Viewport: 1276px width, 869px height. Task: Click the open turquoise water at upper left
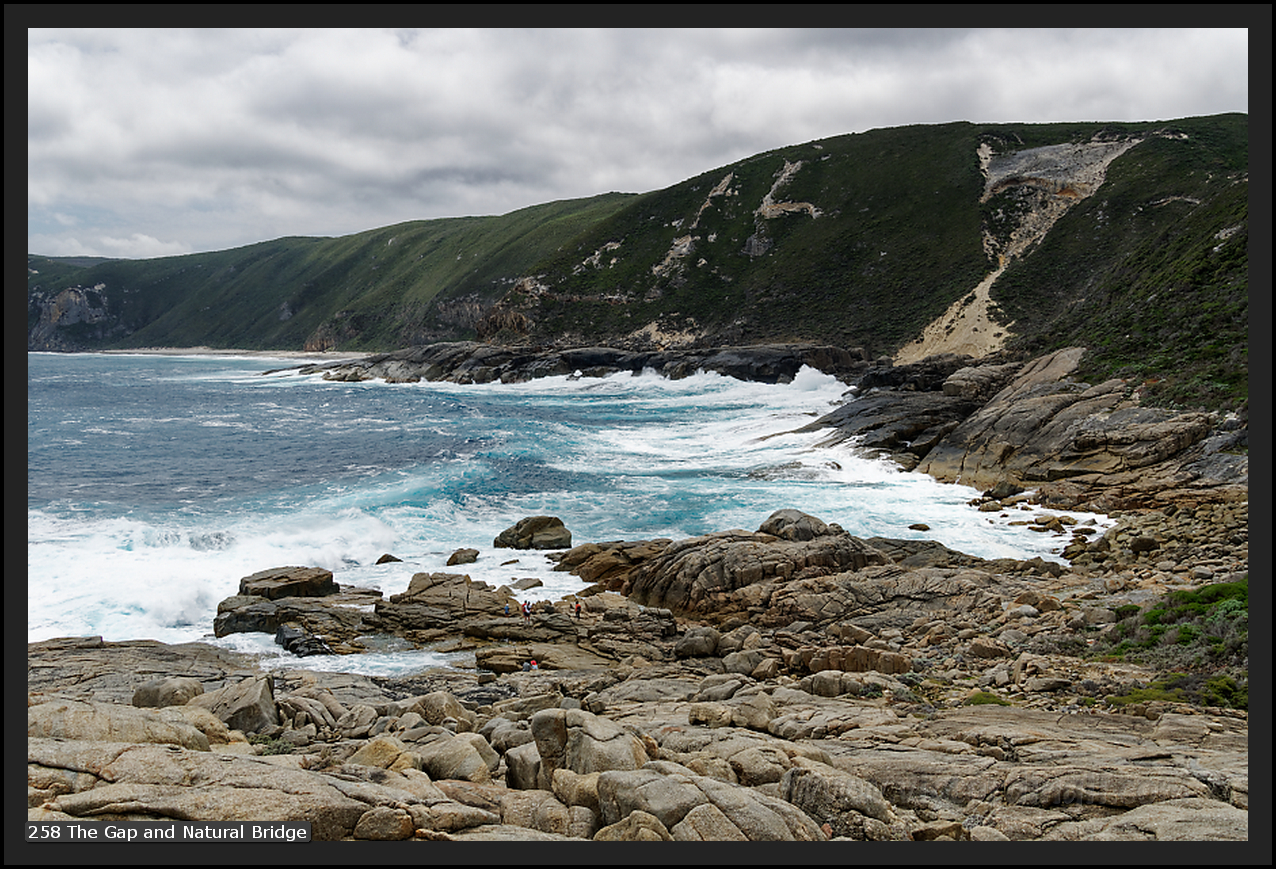coord(150,420)
